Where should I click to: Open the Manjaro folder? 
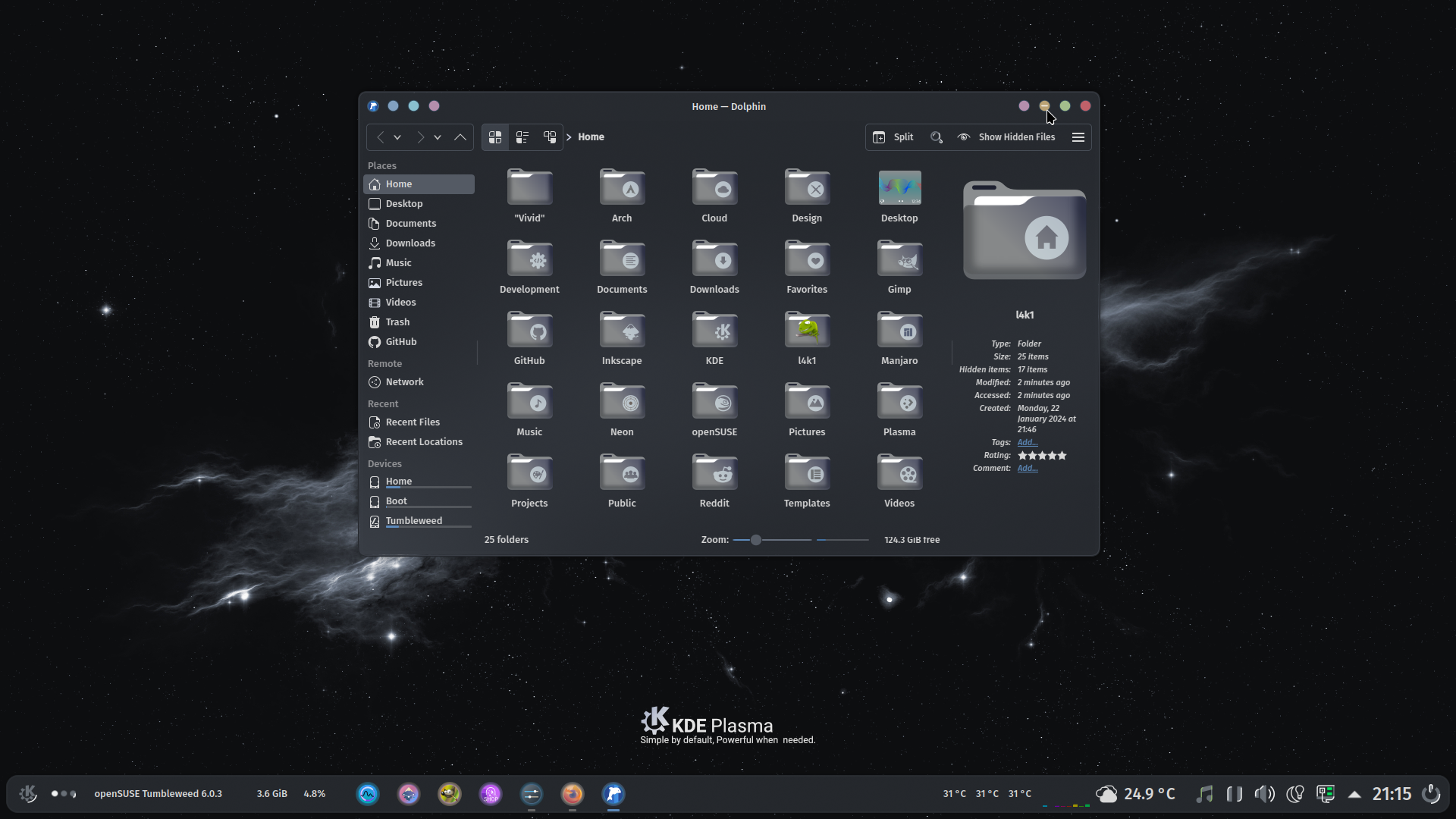899,338
